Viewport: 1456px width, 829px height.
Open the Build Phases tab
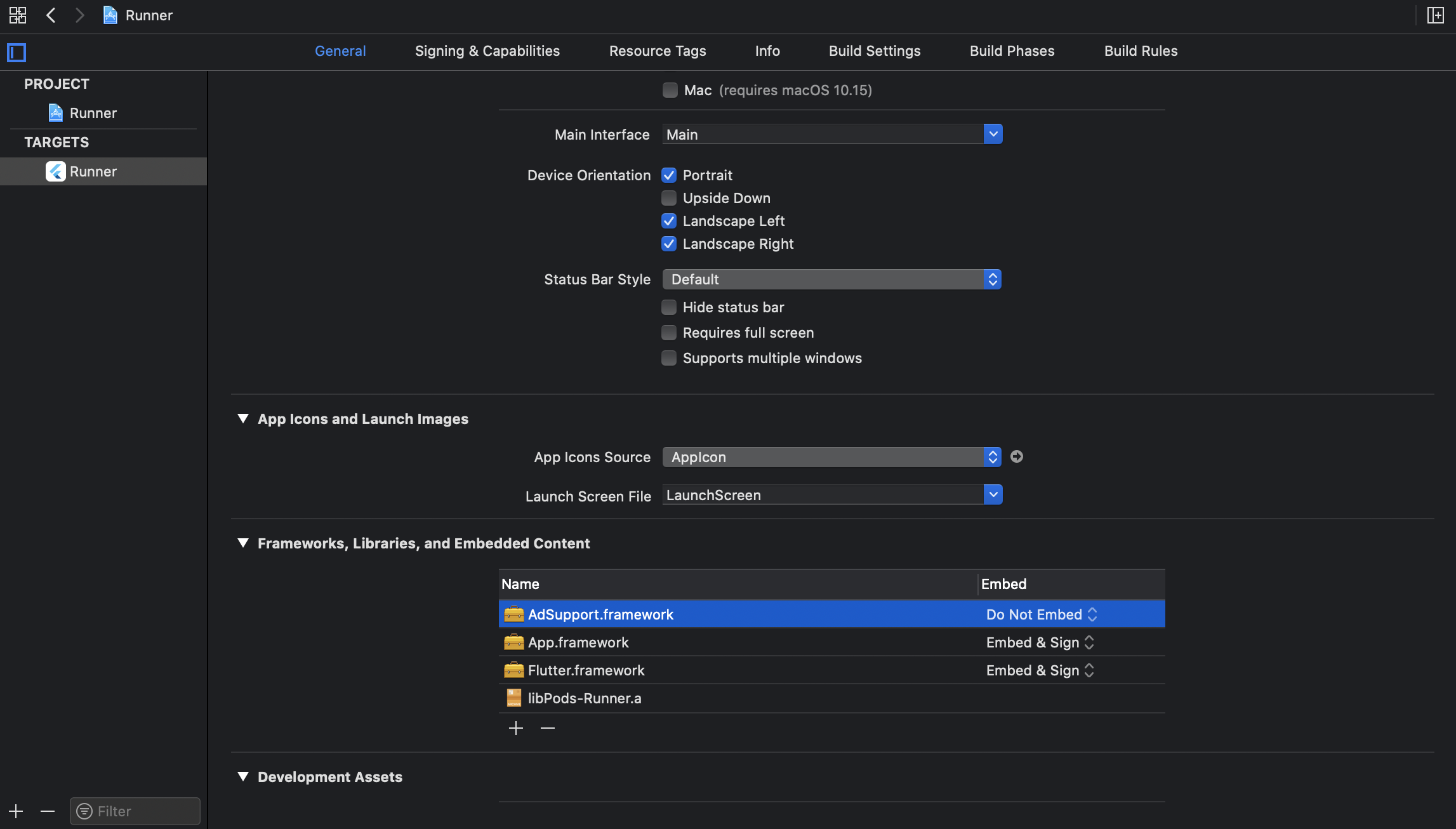pos(1012,51)
